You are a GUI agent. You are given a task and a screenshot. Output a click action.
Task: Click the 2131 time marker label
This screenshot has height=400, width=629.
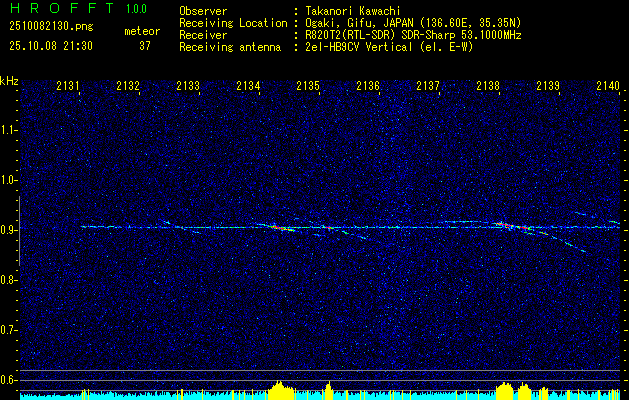tap(67, 86)
